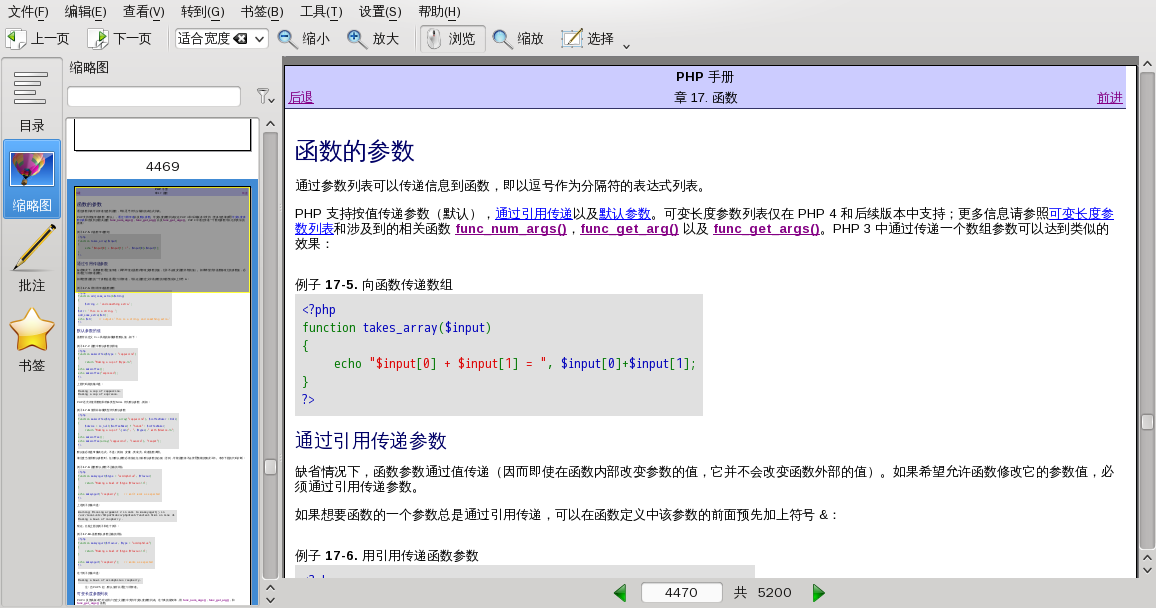This screenshot has height=608, width=1156.
Task: Open the 批注 annotations sidebar panel
Action: [x=32, y=259]
